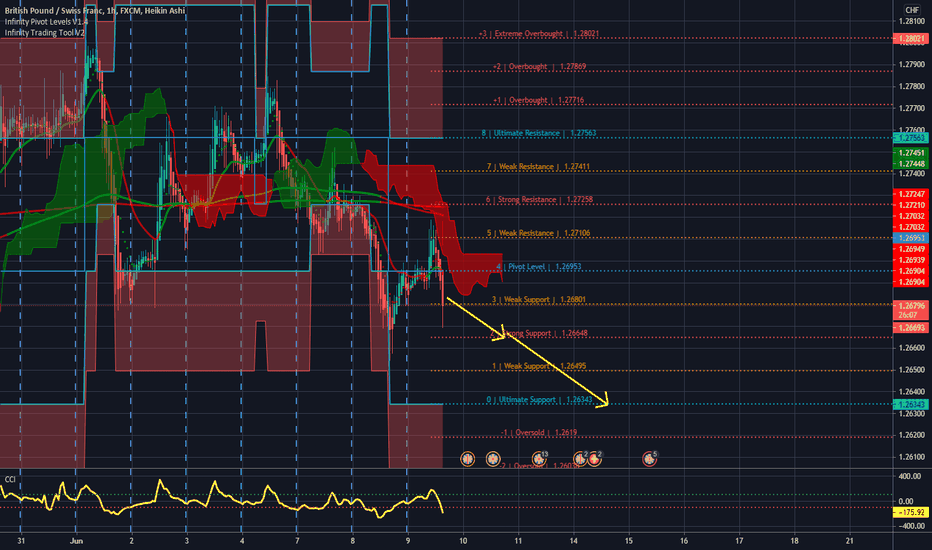Click the -1 Oversold 1.2619 label

coord(539,433)
